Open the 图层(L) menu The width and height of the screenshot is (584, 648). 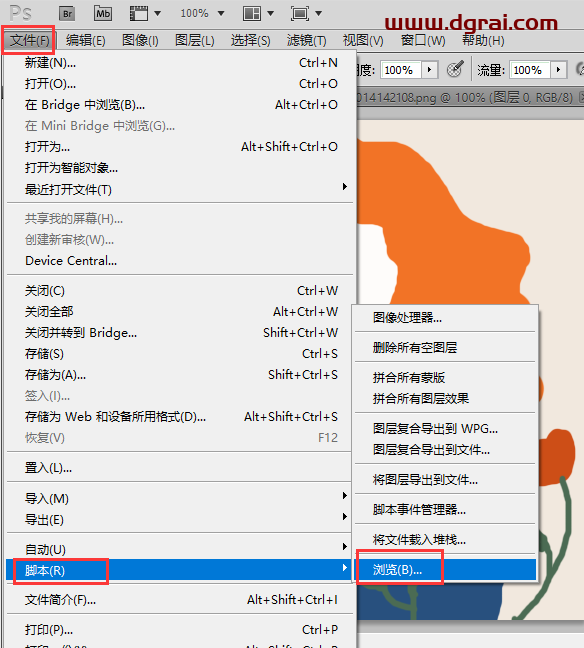[x=195, y=40]
